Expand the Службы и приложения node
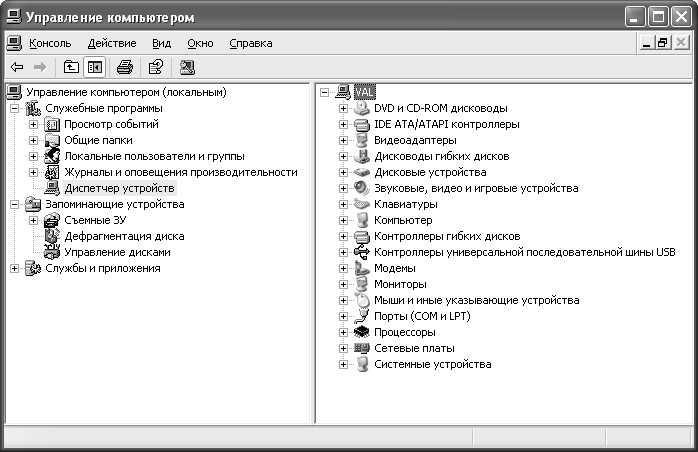The height and width of the screenshot is (452, 698). 14,268
